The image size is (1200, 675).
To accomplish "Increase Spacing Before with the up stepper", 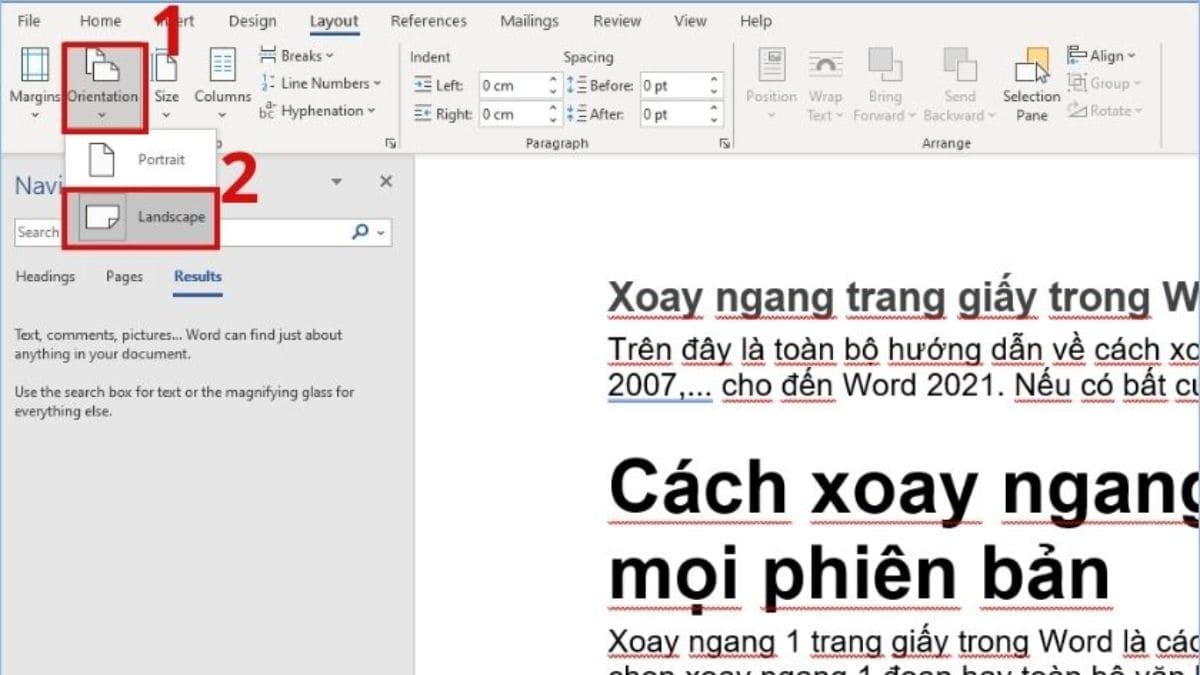I will tap(712, 80).
